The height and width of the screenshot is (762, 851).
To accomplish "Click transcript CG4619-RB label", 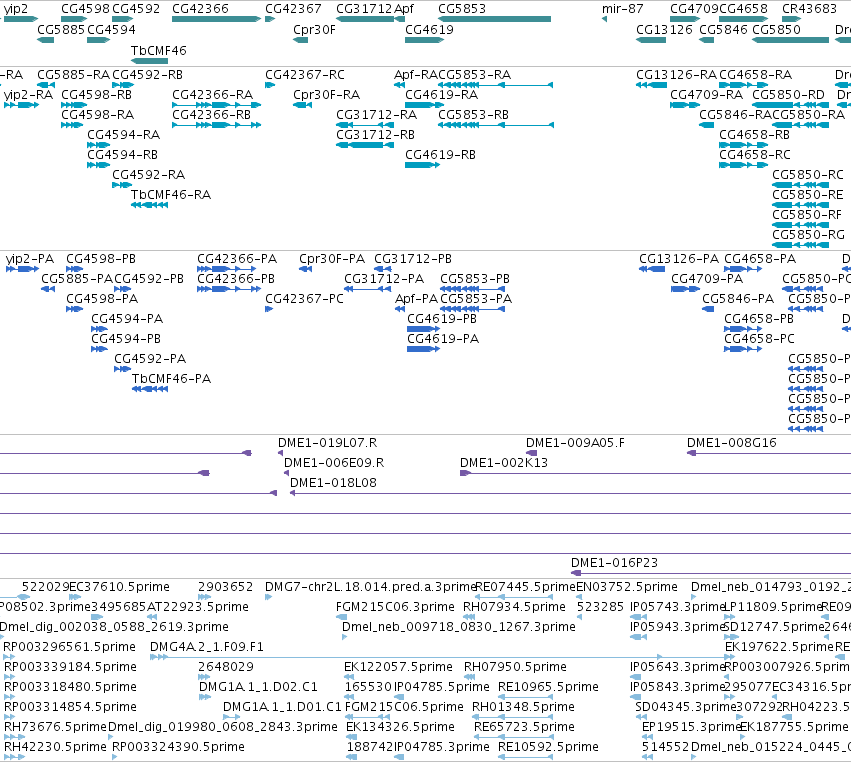I will click(440, 155).
